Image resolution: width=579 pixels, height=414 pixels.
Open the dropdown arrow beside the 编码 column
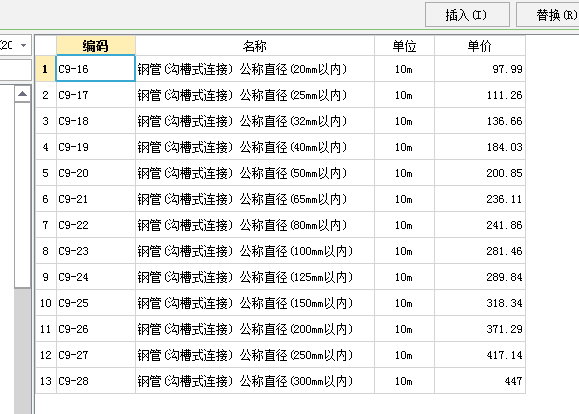[x=23, y=45]
